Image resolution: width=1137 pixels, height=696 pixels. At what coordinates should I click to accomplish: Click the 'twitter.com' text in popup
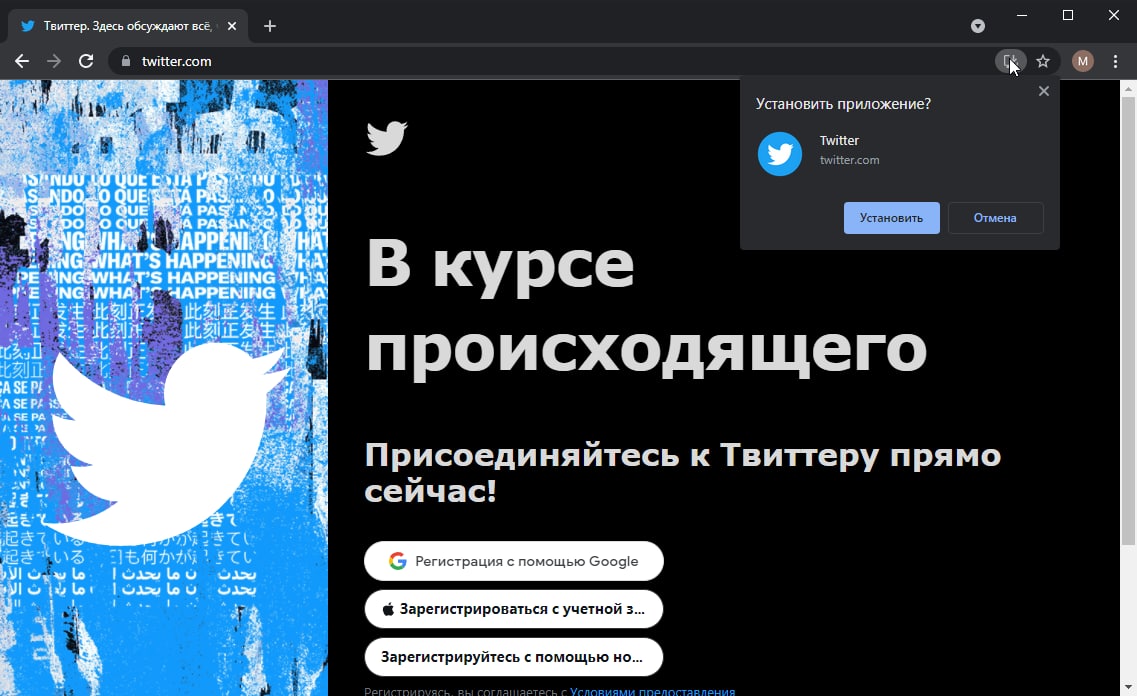(849, 160)
